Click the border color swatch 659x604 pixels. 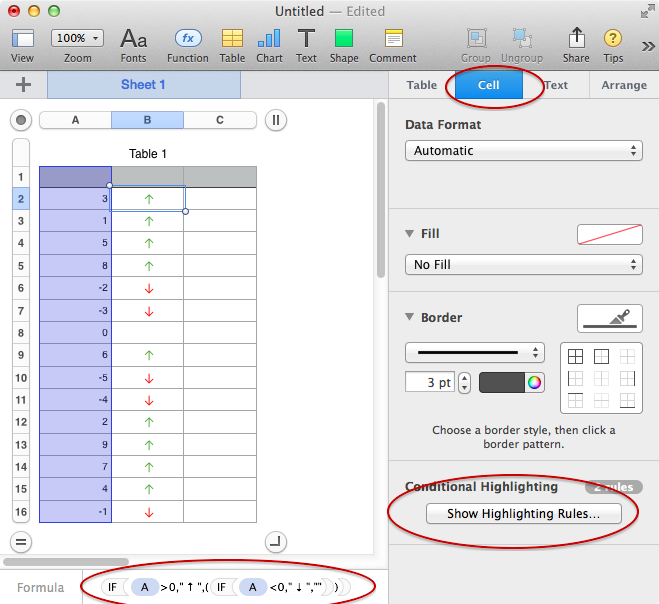click(502, 382)
